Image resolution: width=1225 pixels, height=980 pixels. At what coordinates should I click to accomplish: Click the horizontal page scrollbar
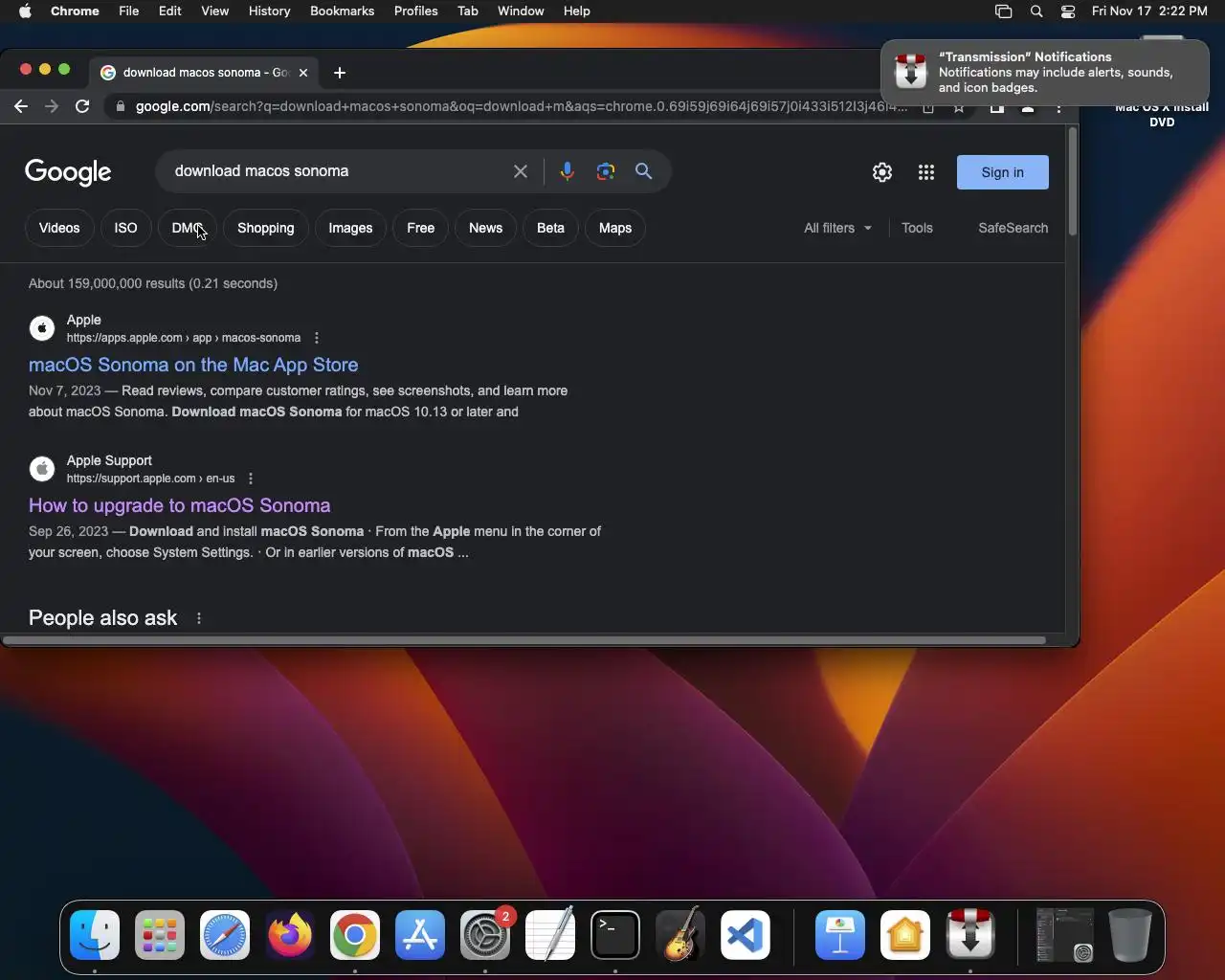point(524,639)
